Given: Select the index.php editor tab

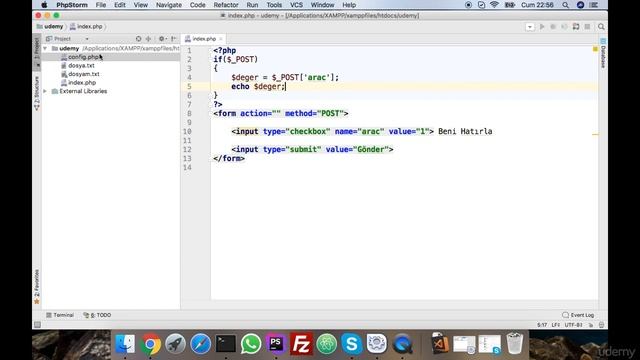Looking at the screenshot, I should coord(204,39).
